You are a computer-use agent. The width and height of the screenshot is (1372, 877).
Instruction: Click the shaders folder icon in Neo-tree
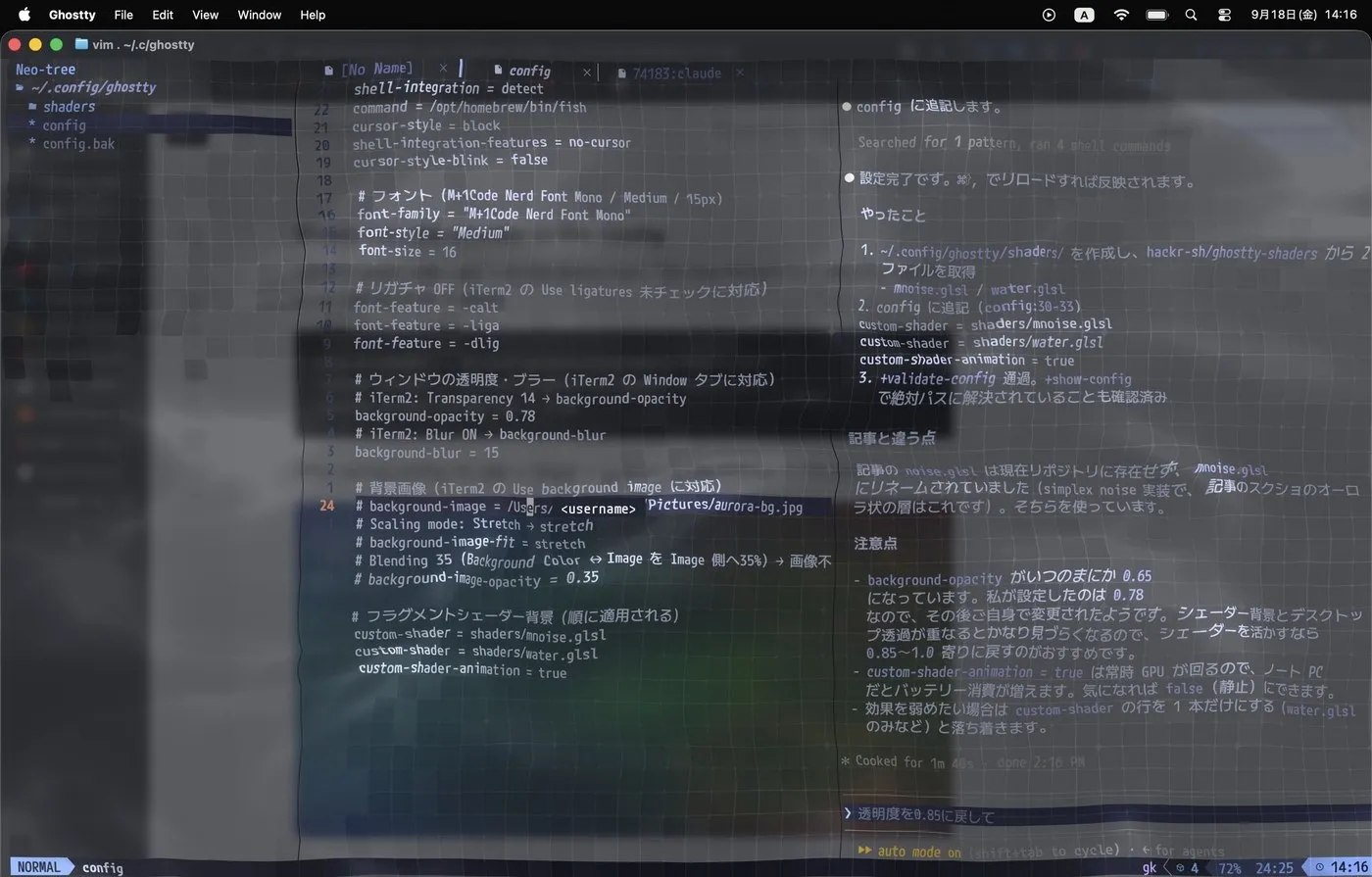click(32, 107)
